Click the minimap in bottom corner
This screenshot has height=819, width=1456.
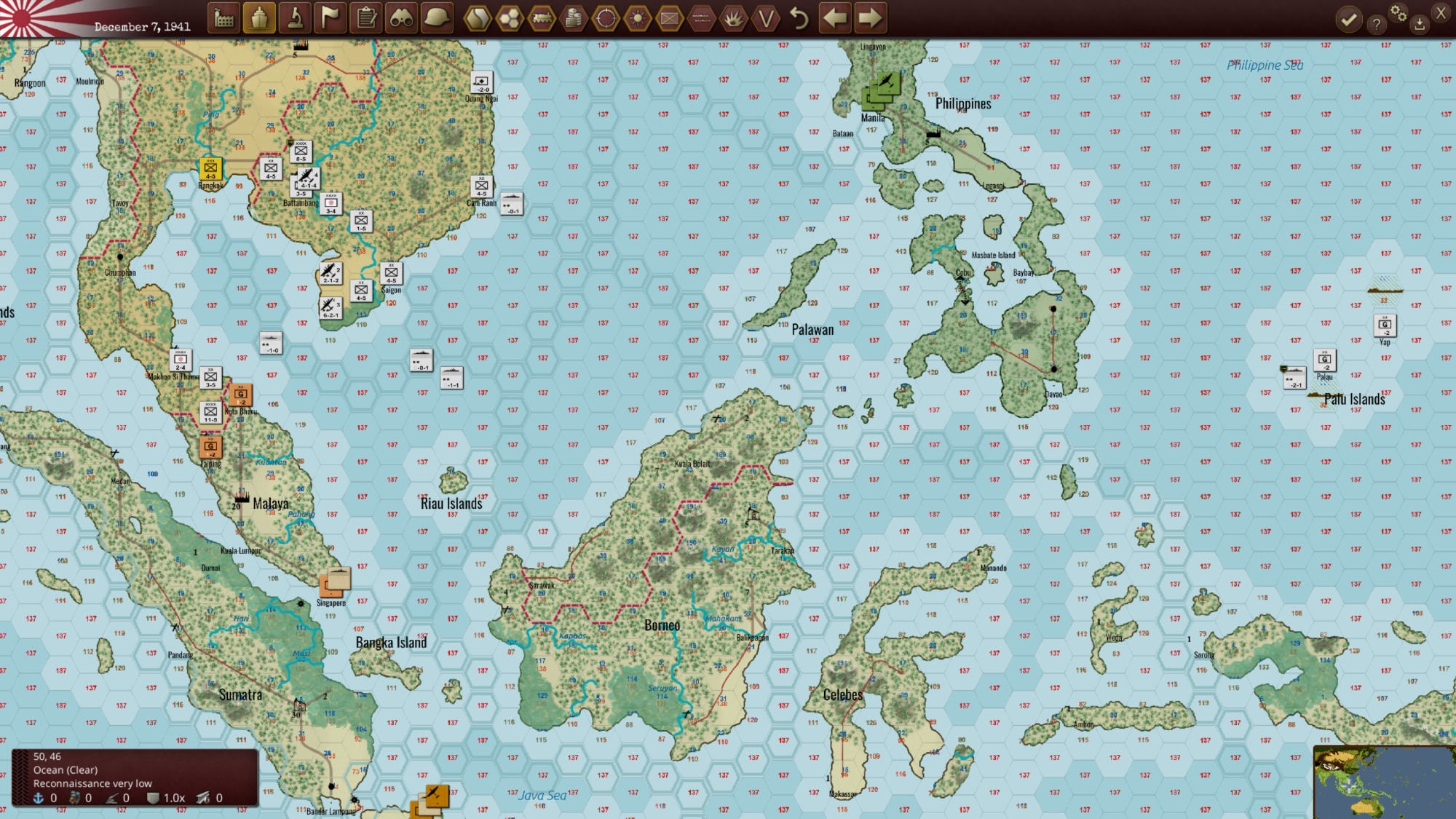(1383, 782)
